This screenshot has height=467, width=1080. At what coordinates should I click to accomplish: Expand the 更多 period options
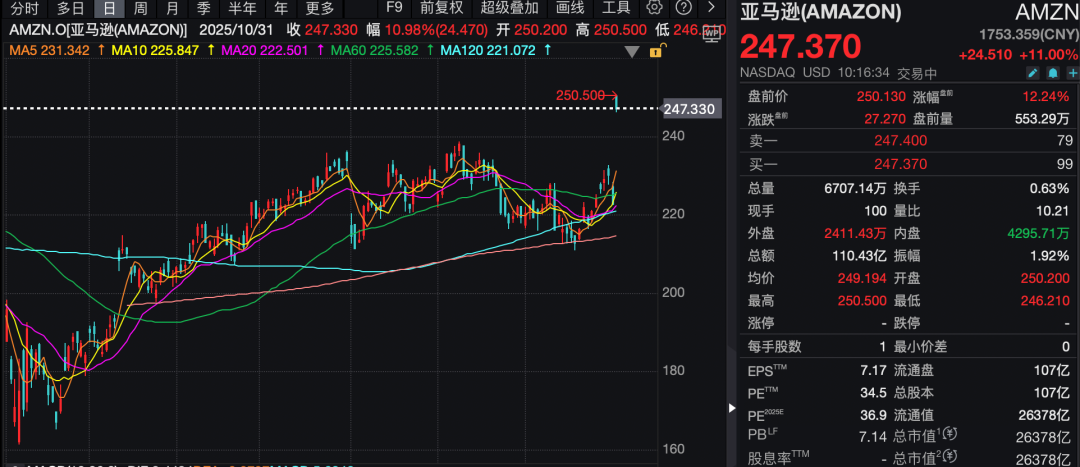coord(320,8)
